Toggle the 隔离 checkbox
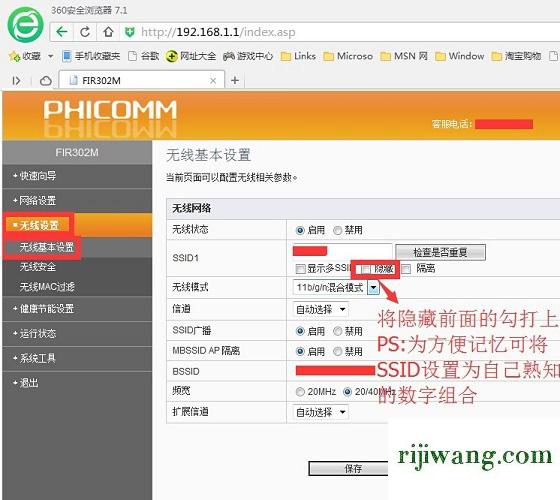This screenshot has width=560, height=500. [406, 269]
